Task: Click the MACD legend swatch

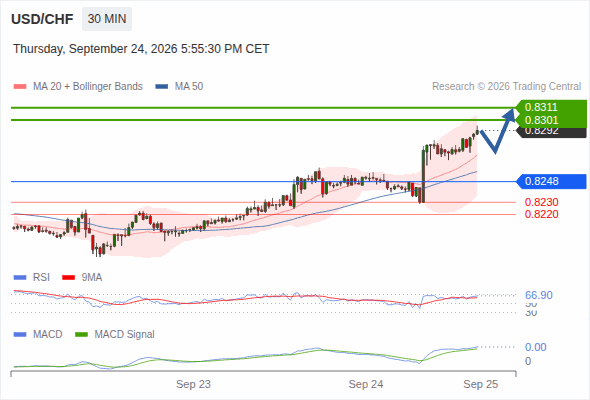Action: [x=20, y=335]
